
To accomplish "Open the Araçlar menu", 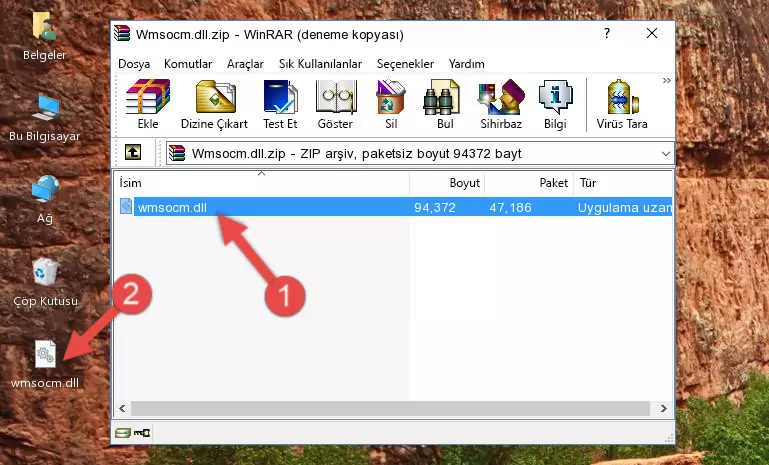I will (245, 64).
